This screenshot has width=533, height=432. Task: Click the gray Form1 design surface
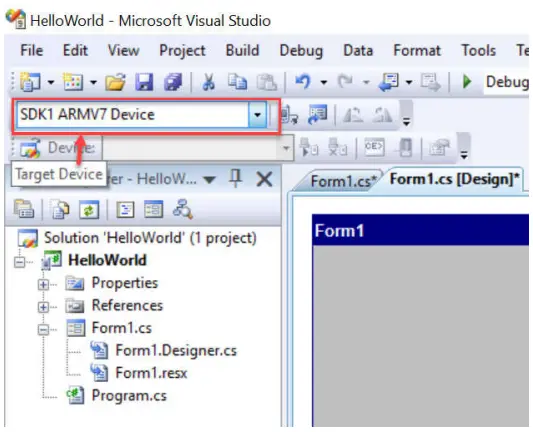(420, 336)
